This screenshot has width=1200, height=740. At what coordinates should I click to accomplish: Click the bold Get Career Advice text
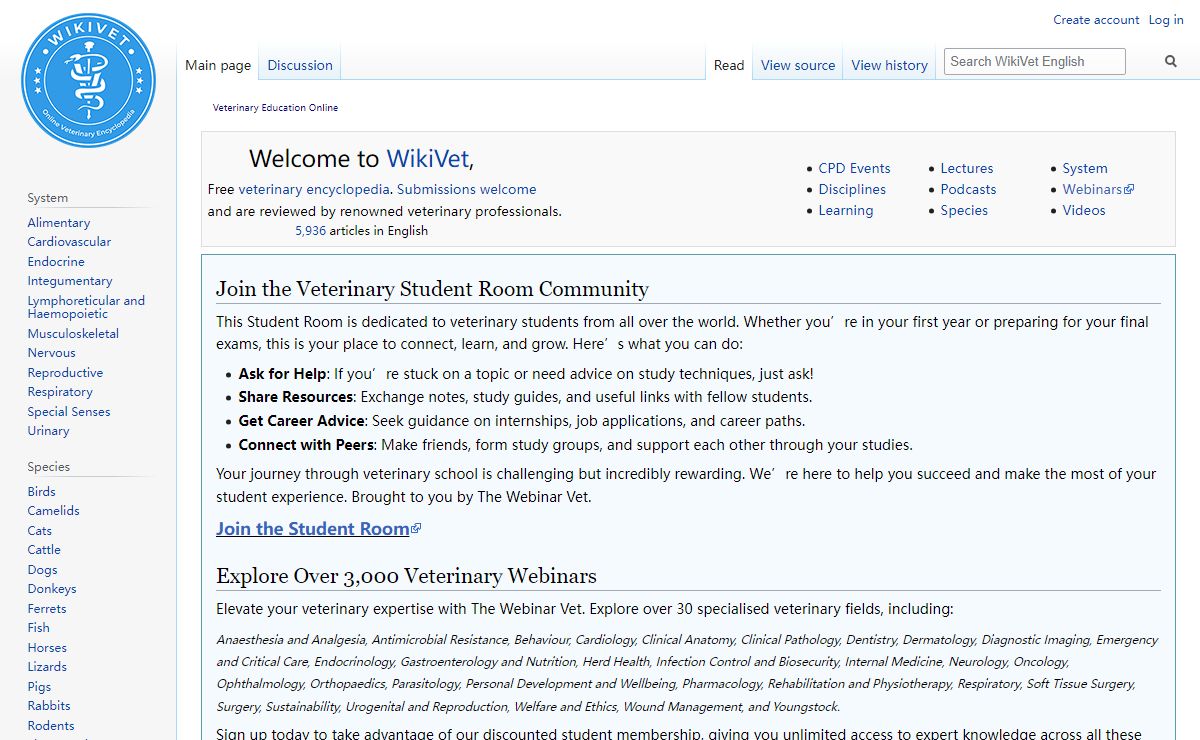click(302, 421)
